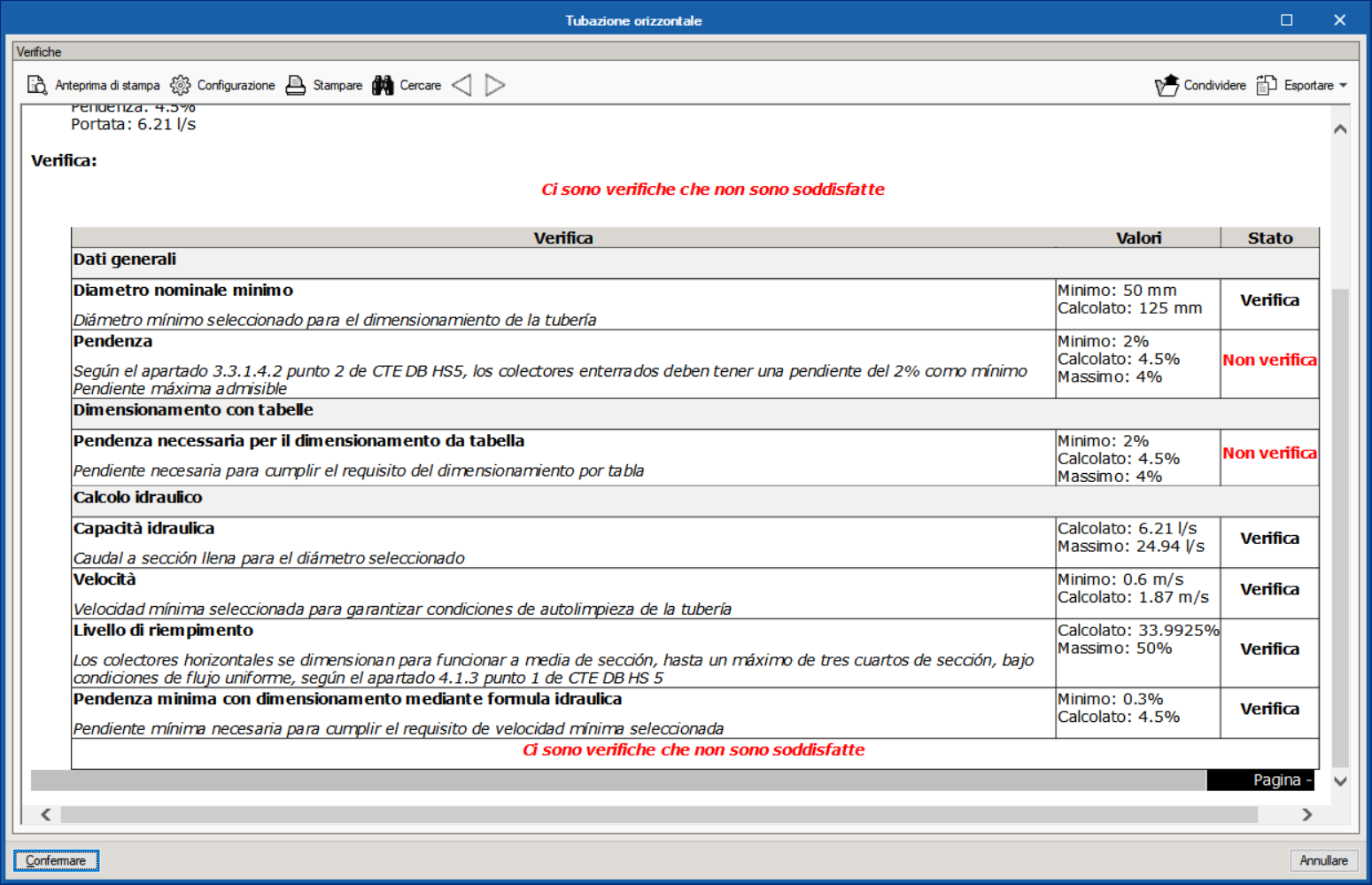Viewport: 1372px width, 885px height.
Task: Click 'Calcolo idraulico' section header
Action: coord(137,497)
